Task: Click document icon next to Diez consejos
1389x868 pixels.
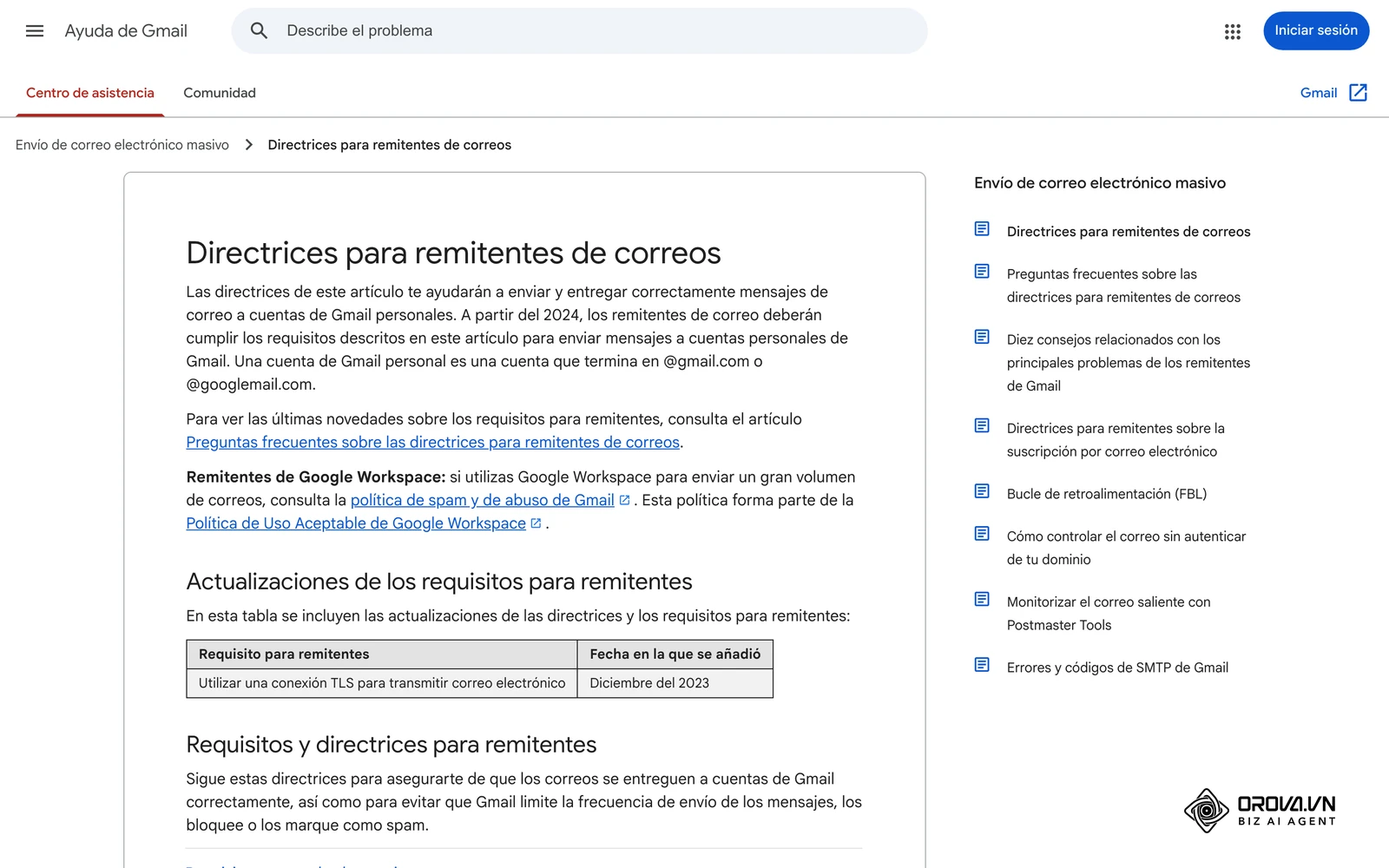Action: click(982, 337)
